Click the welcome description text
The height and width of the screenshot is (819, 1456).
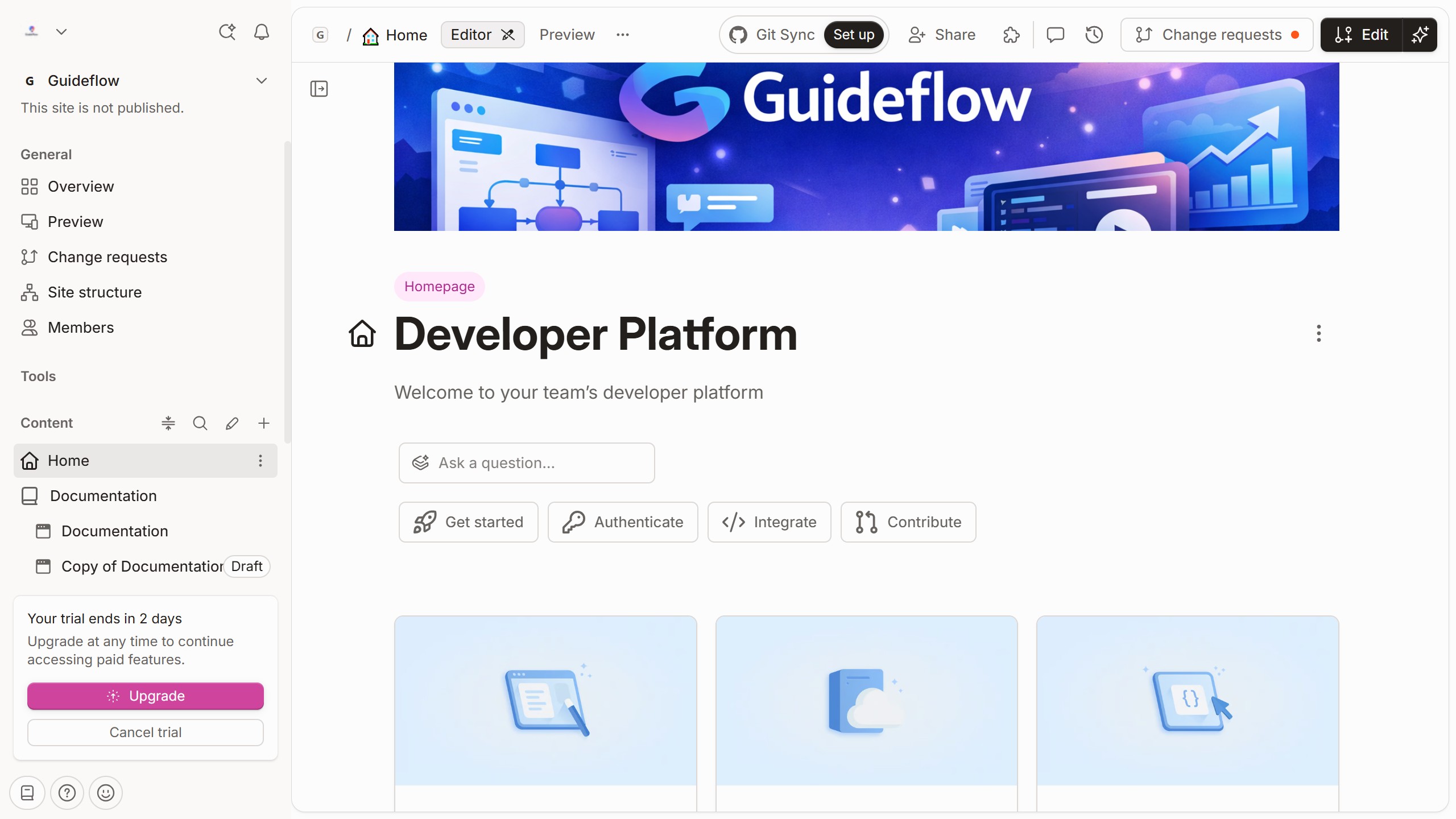coord(578,392)
